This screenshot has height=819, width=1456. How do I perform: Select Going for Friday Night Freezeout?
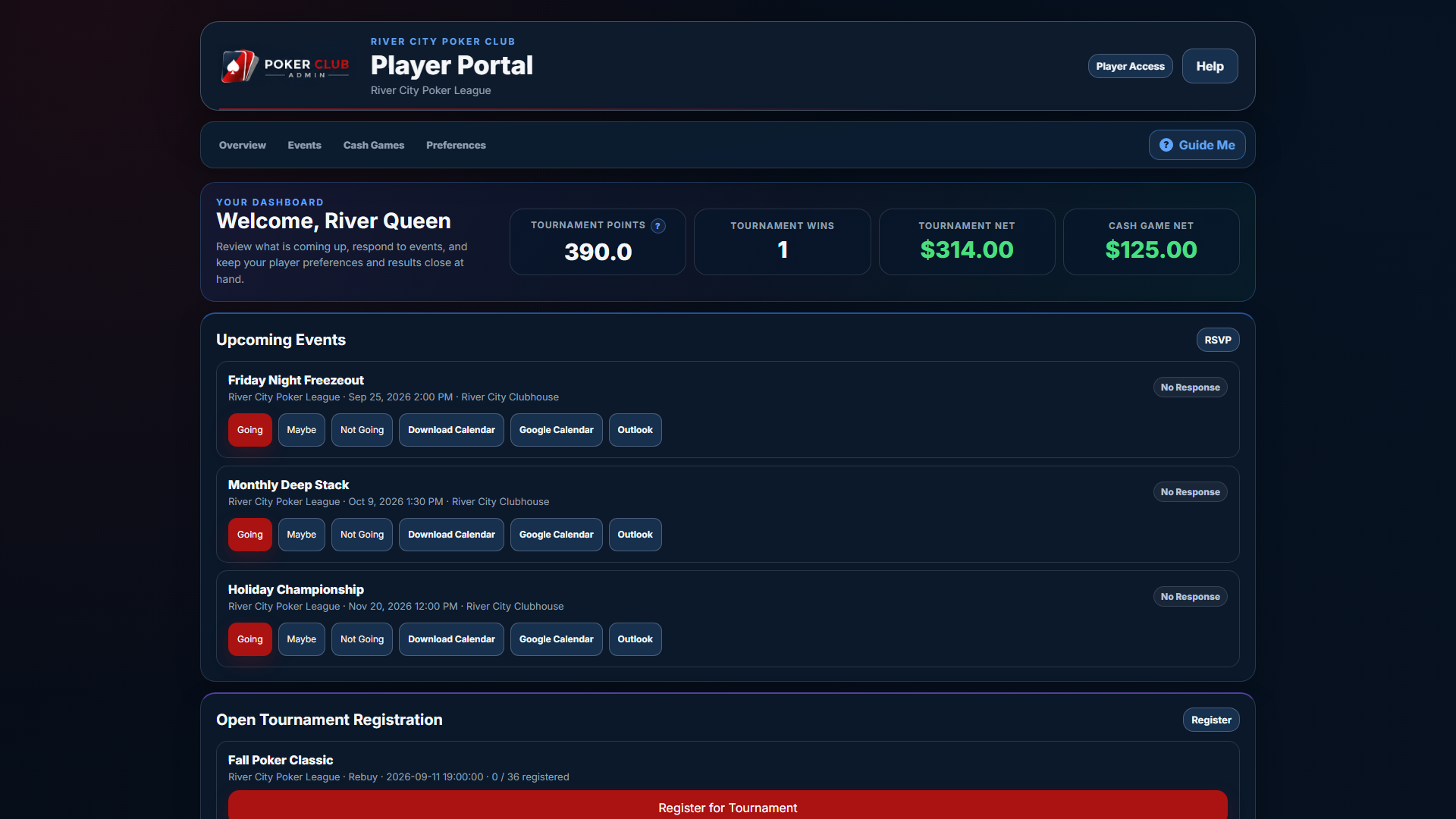click(x=250, y=430)
